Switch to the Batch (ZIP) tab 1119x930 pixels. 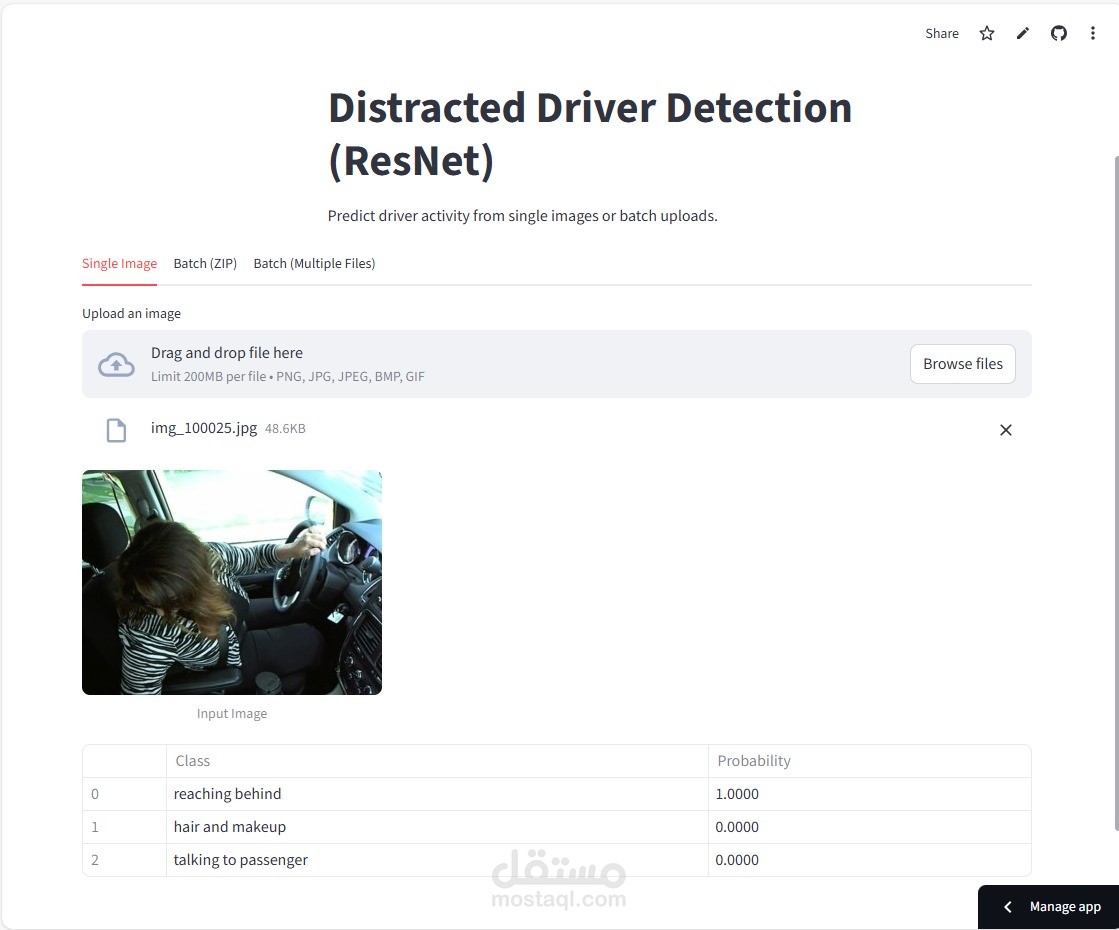[x=205, y=263]
